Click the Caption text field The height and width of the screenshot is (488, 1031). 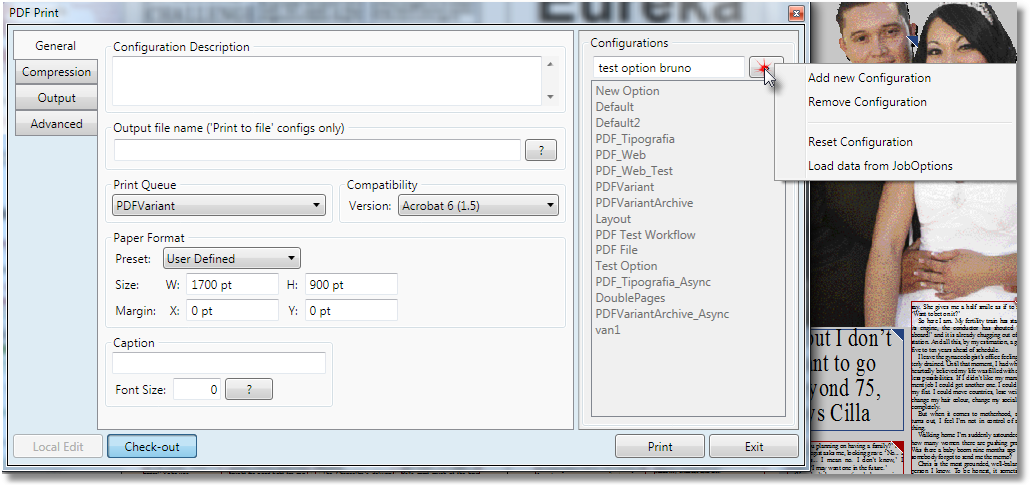219,363
